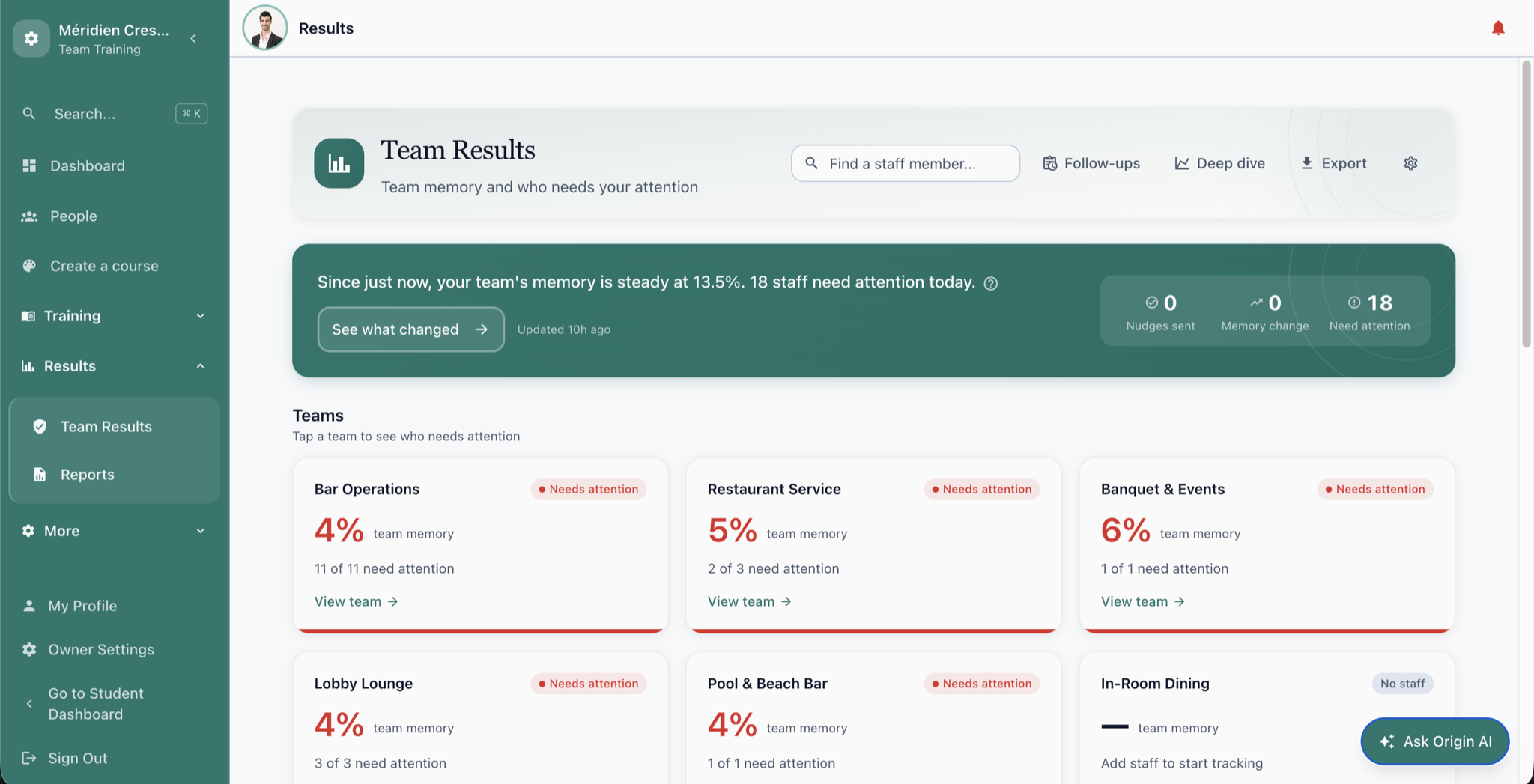Click the ⌘K shortcut badge
This screenshot has height=784, width=1534.
pyautogui.click(x=192, y=114)
